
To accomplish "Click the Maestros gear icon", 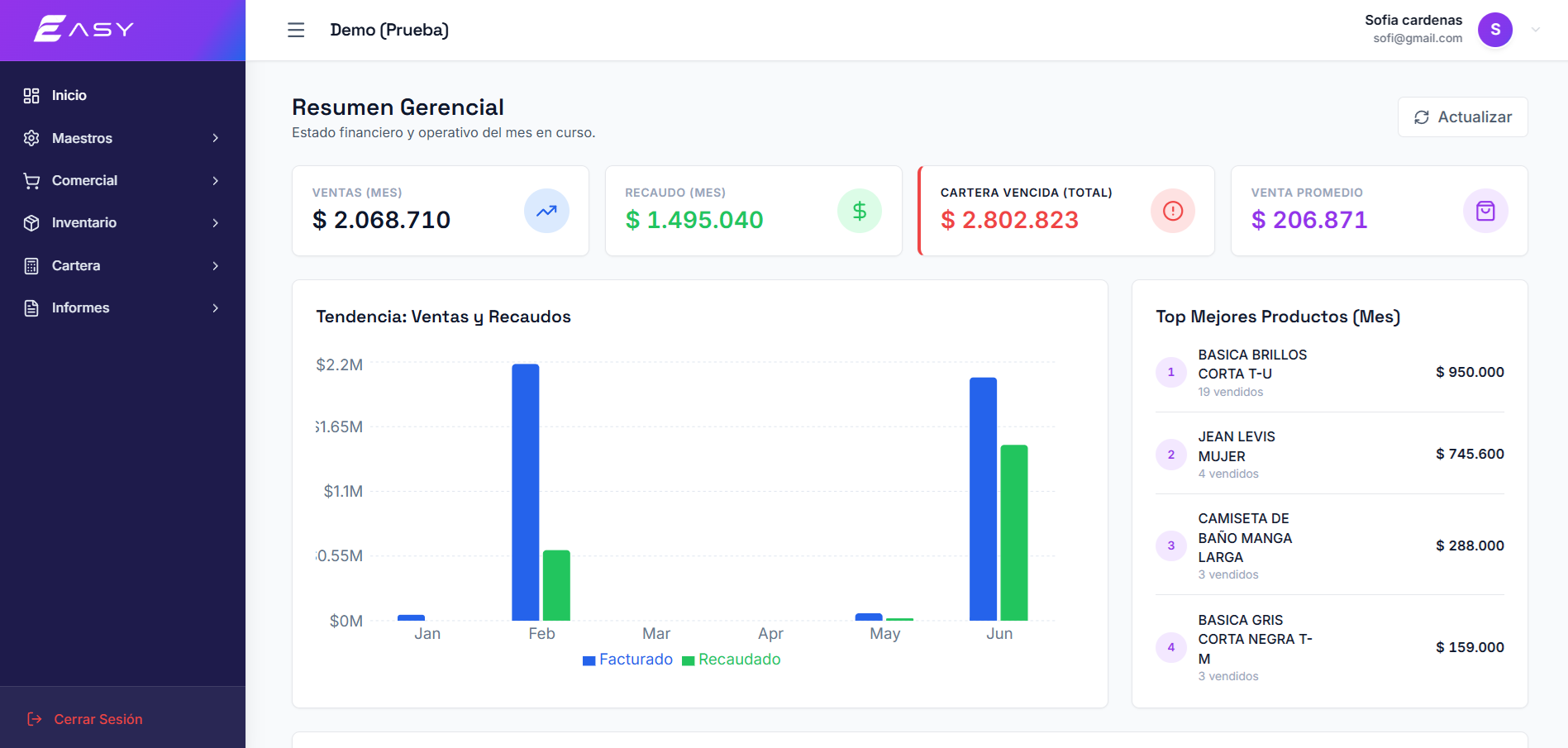I will [x=31, y=138].
